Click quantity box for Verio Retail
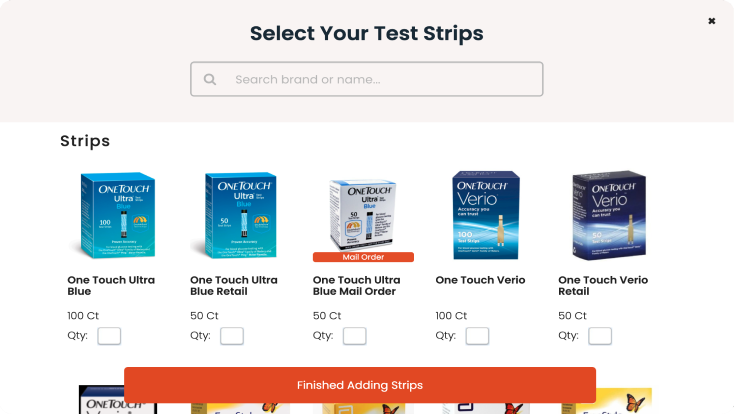 600,336
